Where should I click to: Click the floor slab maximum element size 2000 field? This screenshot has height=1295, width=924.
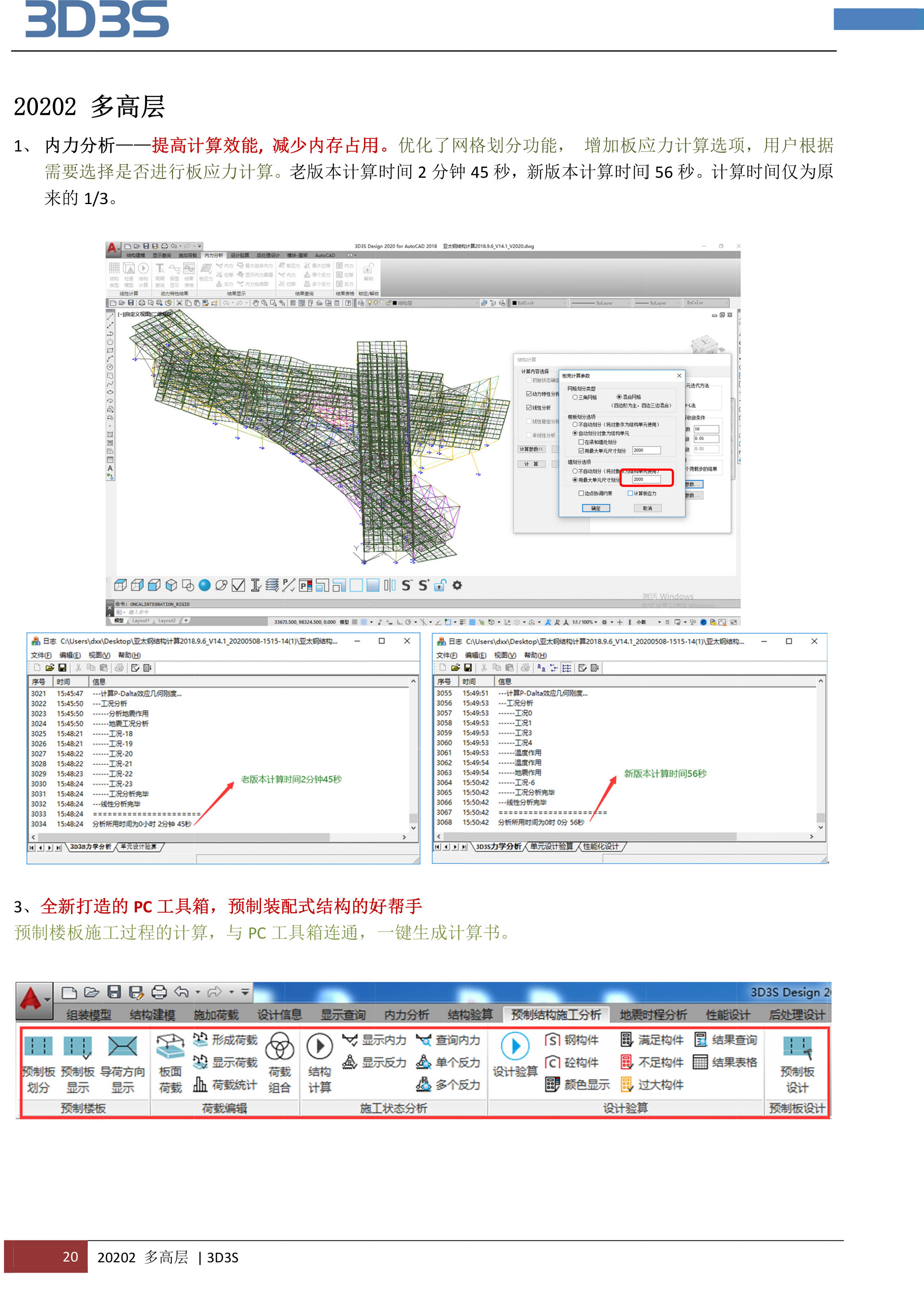tap(646, 451)
